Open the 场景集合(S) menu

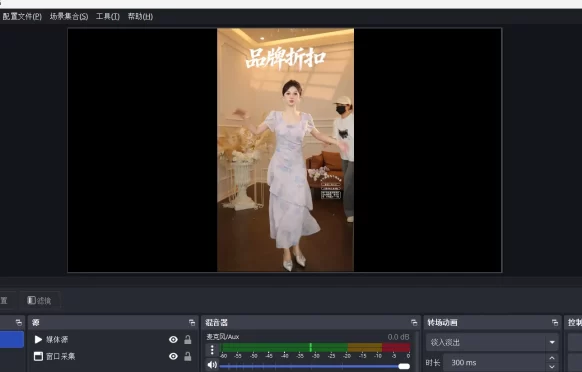pos(69,16)
